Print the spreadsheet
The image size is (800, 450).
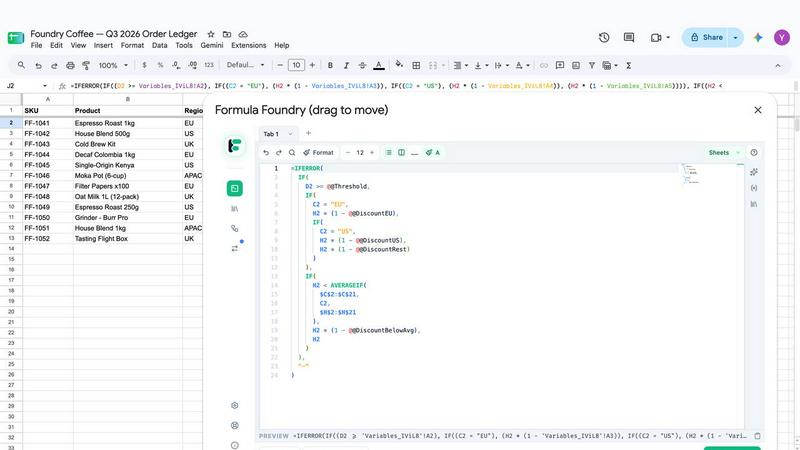pyautogui.click(x=70, y=65)
